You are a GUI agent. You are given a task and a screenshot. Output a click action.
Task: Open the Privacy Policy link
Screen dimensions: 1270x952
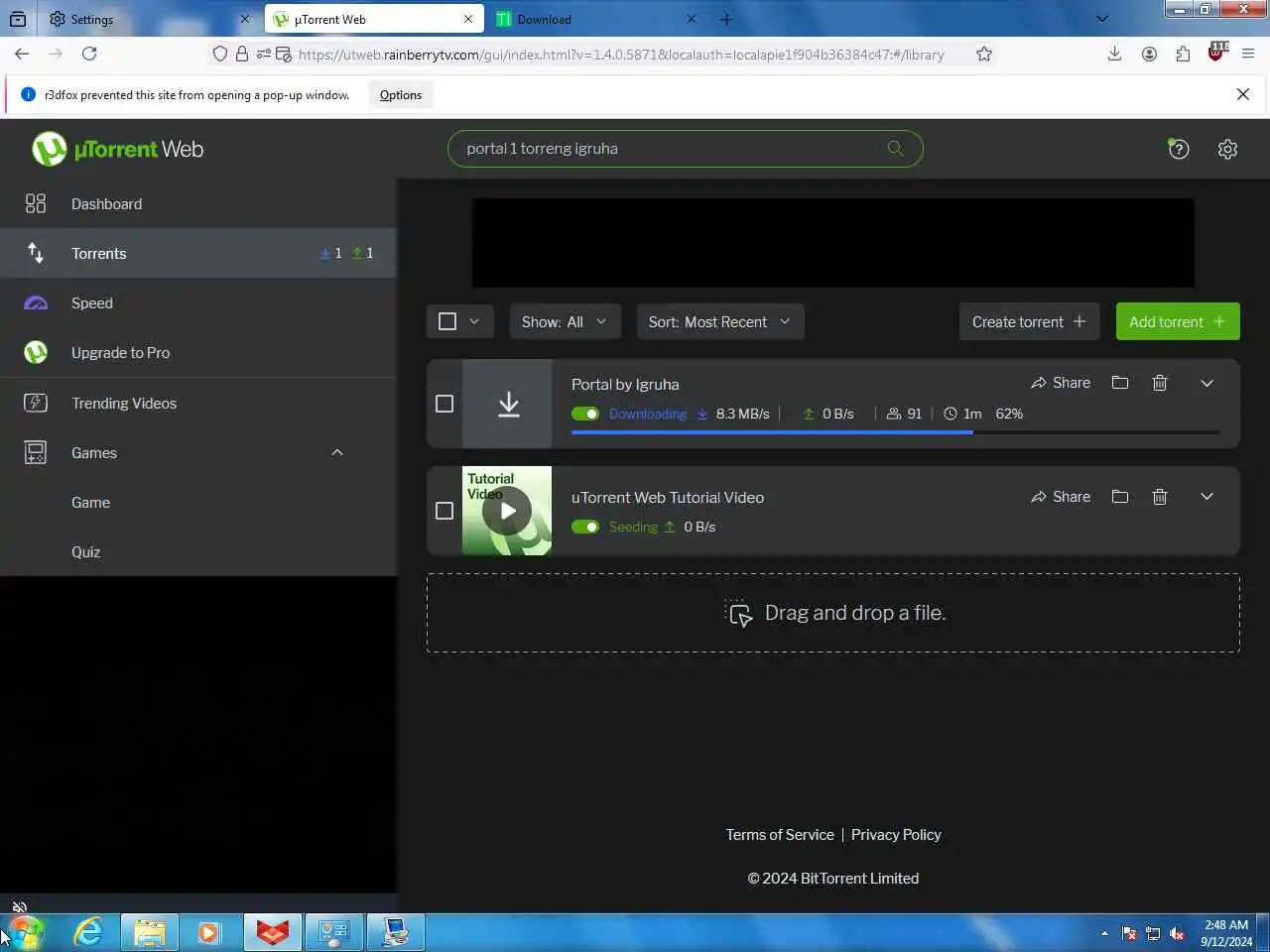coord(896,834)
